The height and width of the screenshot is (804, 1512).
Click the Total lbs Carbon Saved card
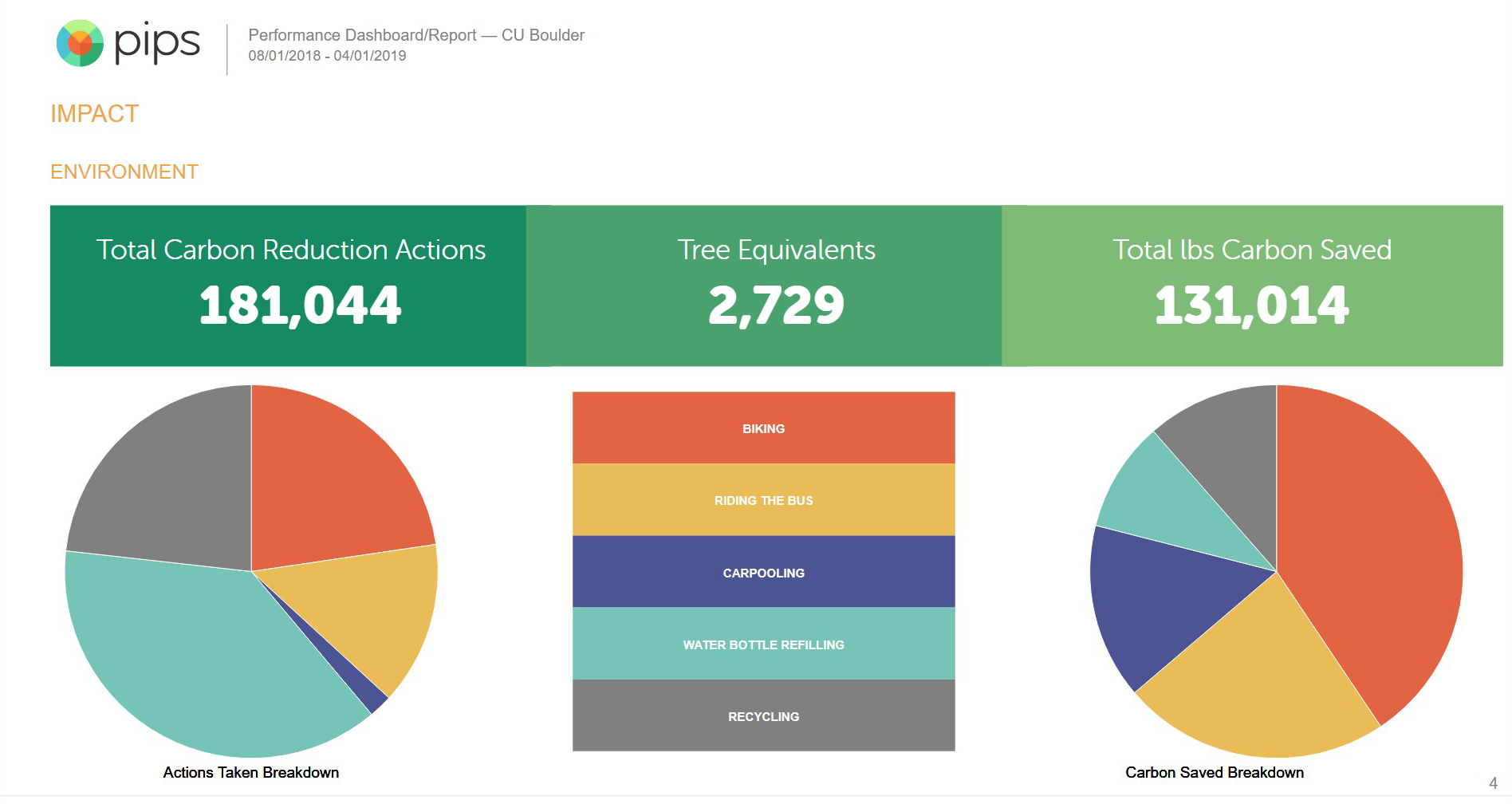[x=1252, y=286]
